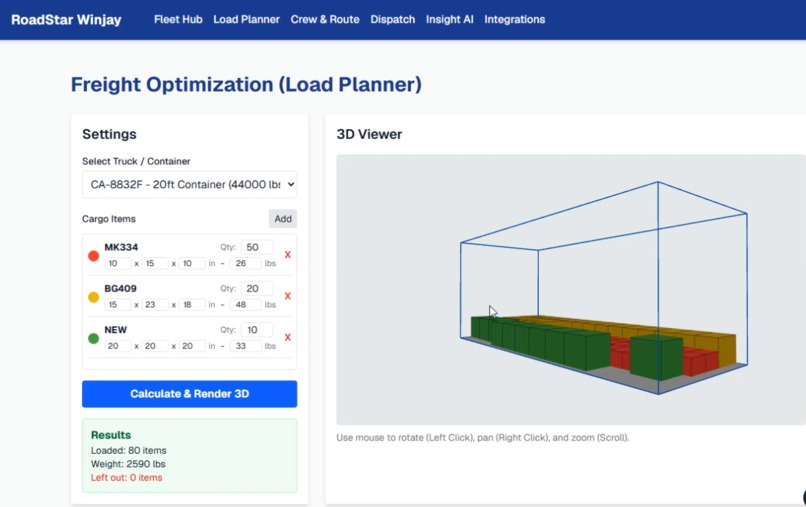Delete the NEW cargo item
The width and height of the screenshot is (806, 507).
click(287, 337)
